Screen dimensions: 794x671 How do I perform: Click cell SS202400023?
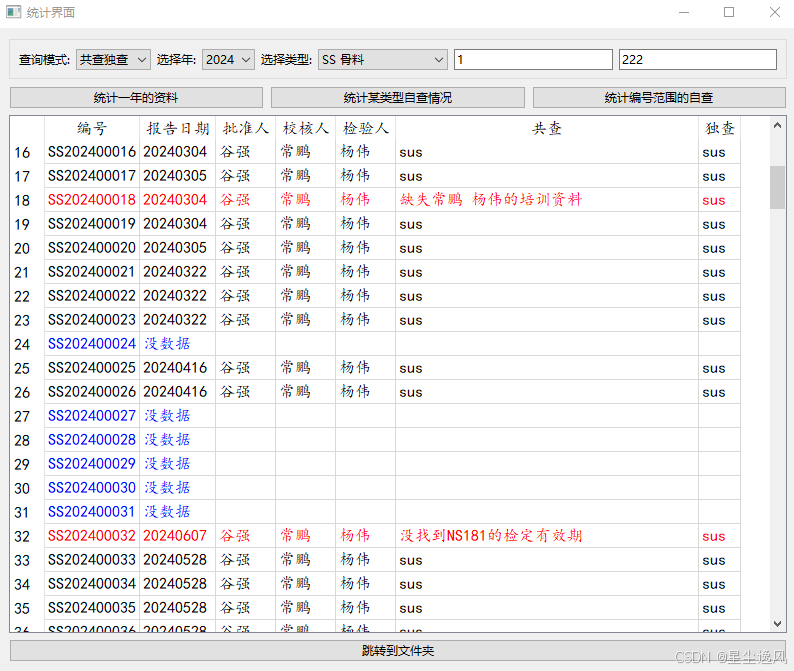click(92, 320)
